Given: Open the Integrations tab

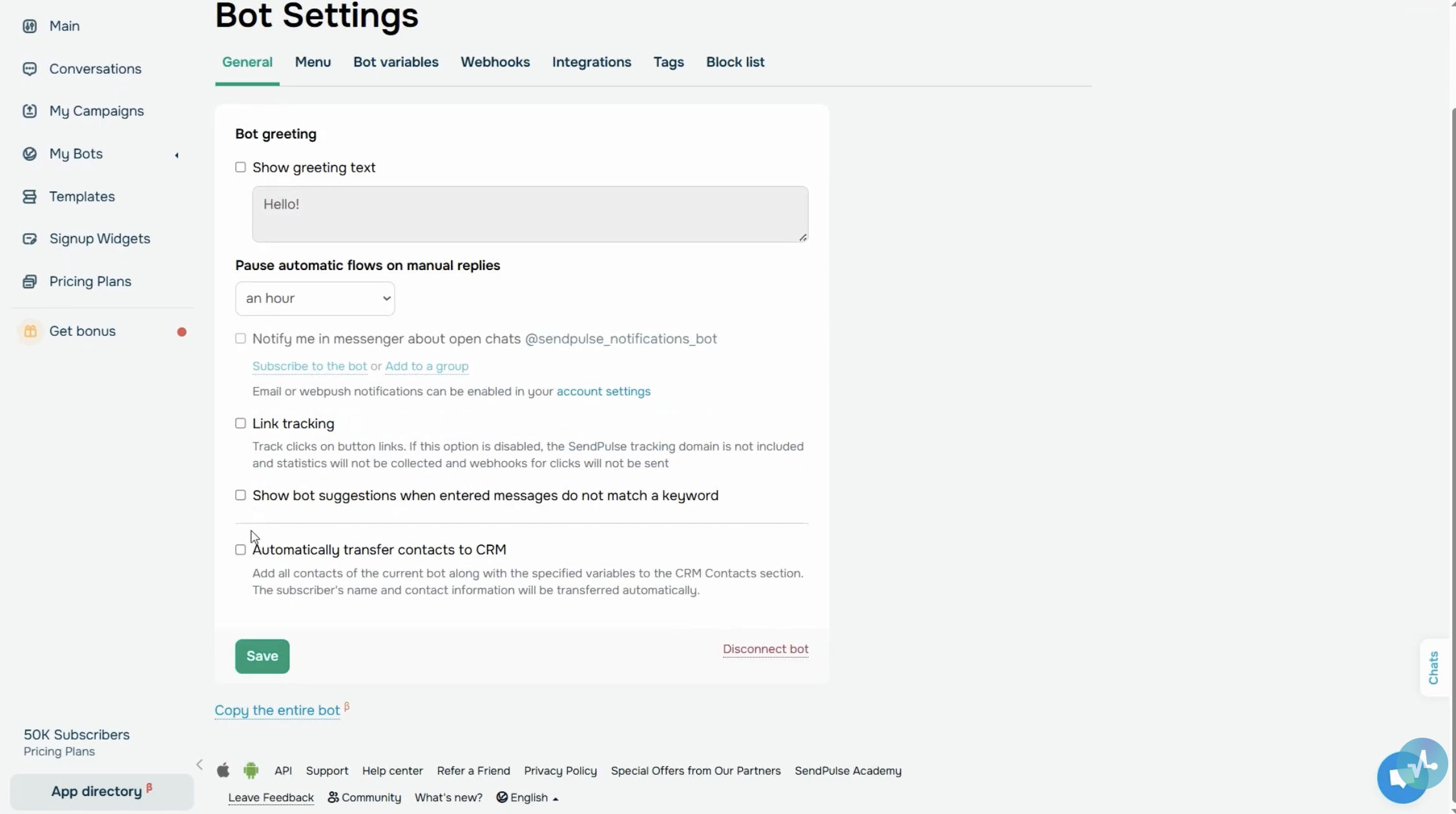Looking at the screenshot, I should 592,62.
